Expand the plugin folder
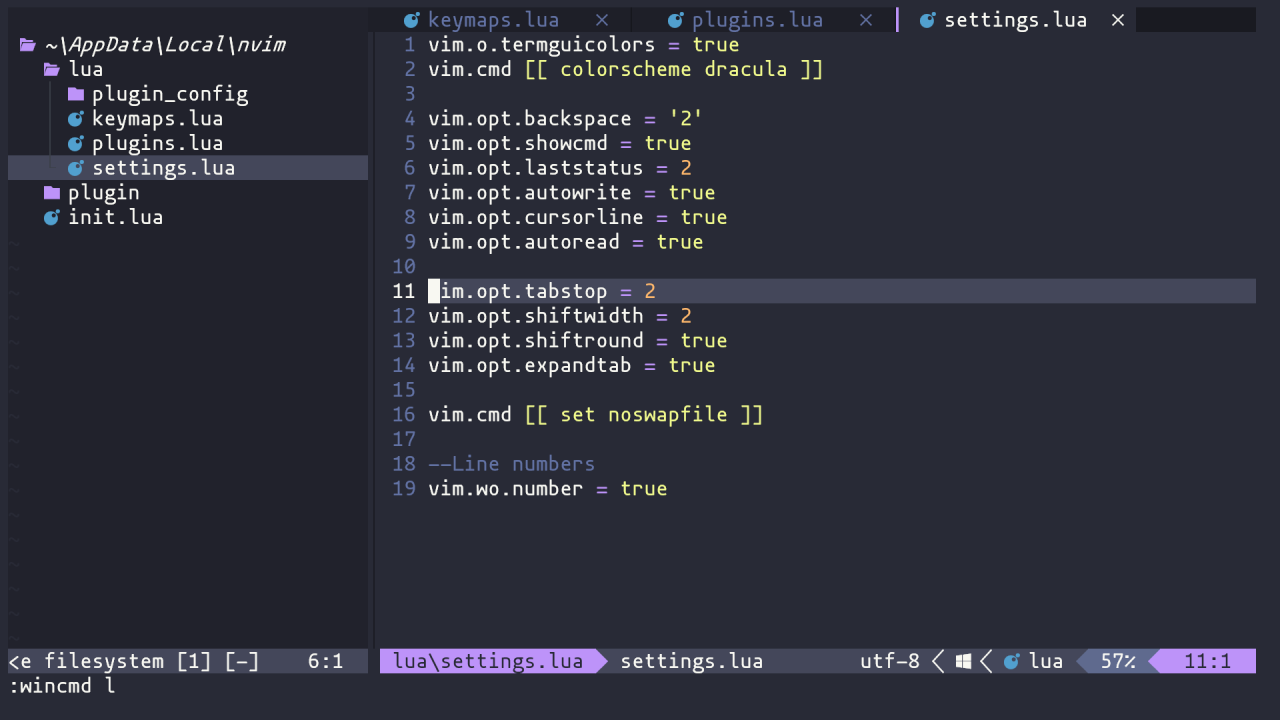The width and height of the screenshot is (1280, 720). [x=104, y=192]
